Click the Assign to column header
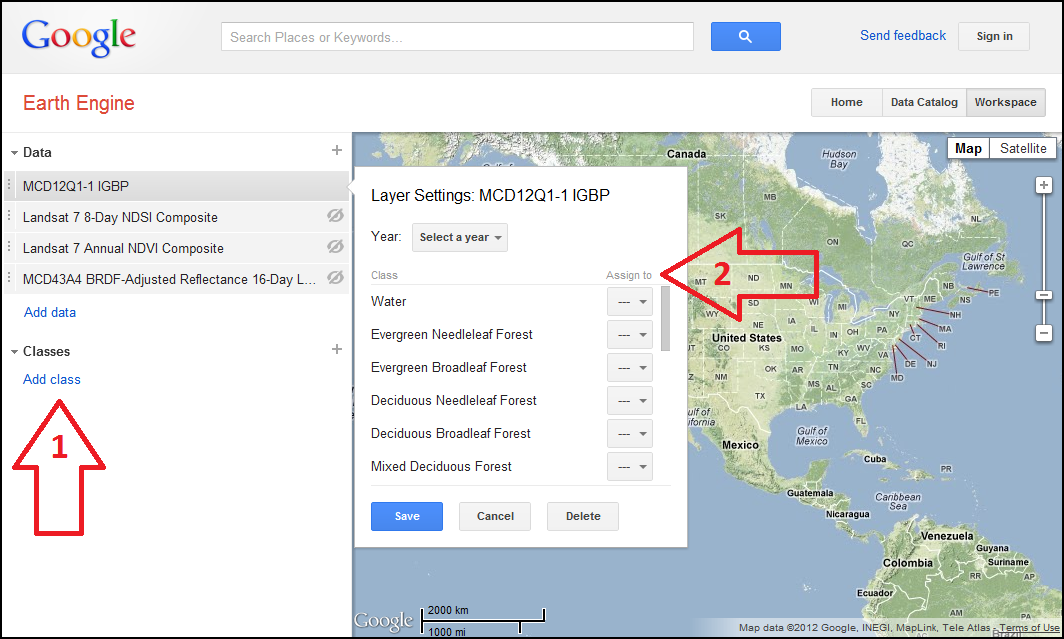 click(x=628, y=275)
